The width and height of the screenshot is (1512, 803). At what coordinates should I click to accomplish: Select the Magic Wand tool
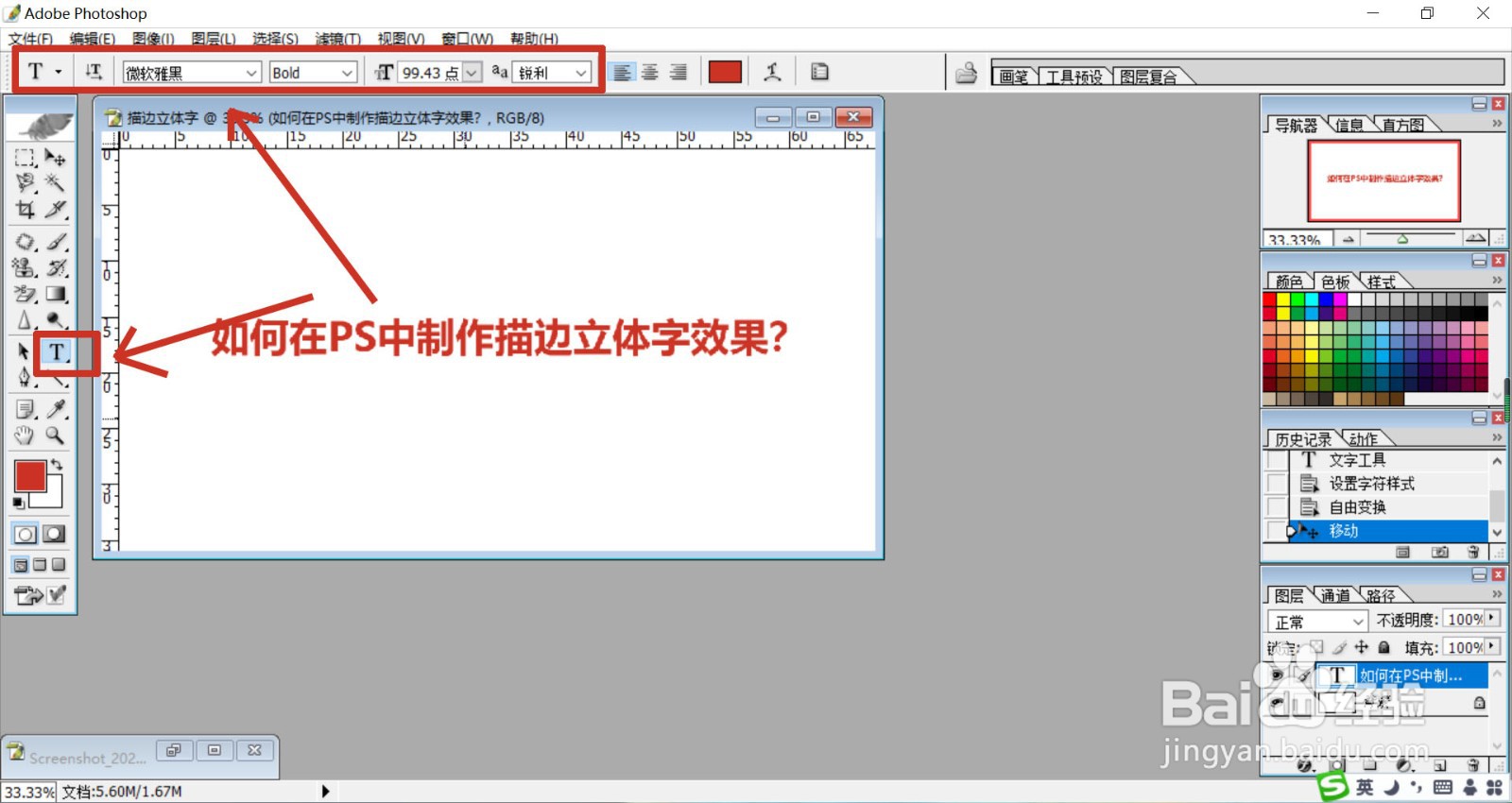(56, 182)
